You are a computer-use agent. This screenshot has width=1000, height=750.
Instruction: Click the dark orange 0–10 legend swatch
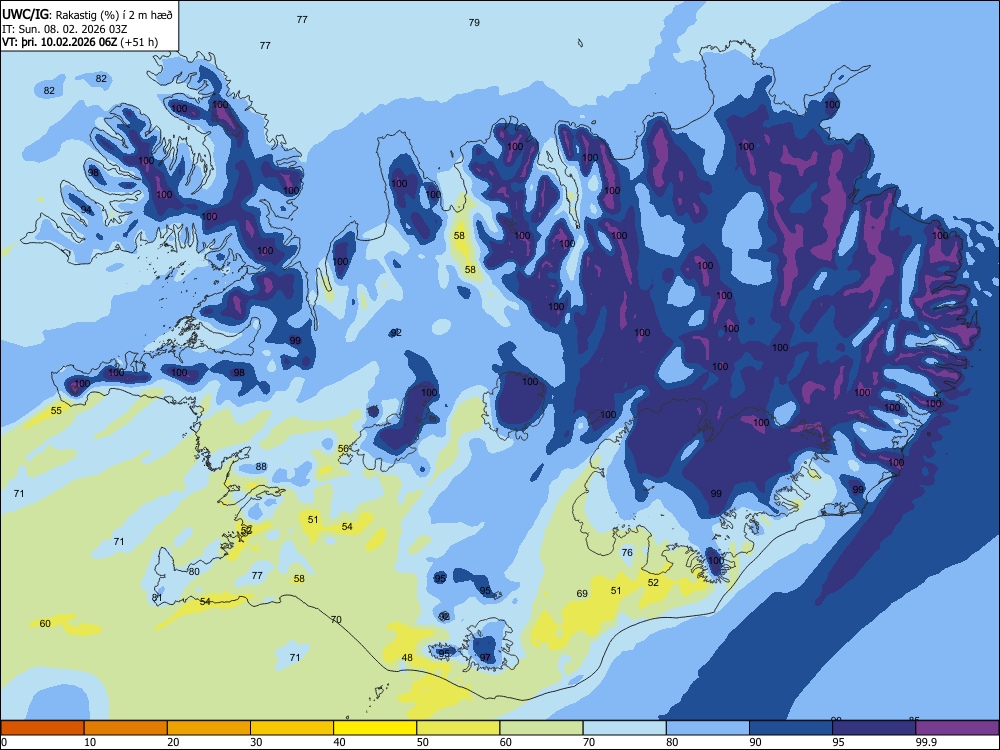[x=43, y=728]
